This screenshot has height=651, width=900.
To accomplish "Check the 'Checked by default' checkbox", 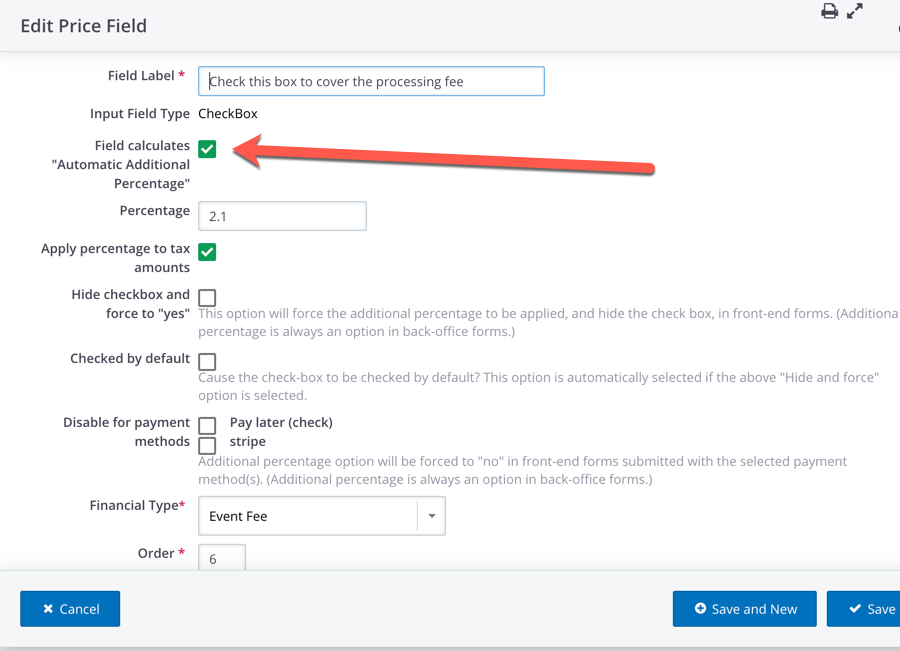I will 207,362.
